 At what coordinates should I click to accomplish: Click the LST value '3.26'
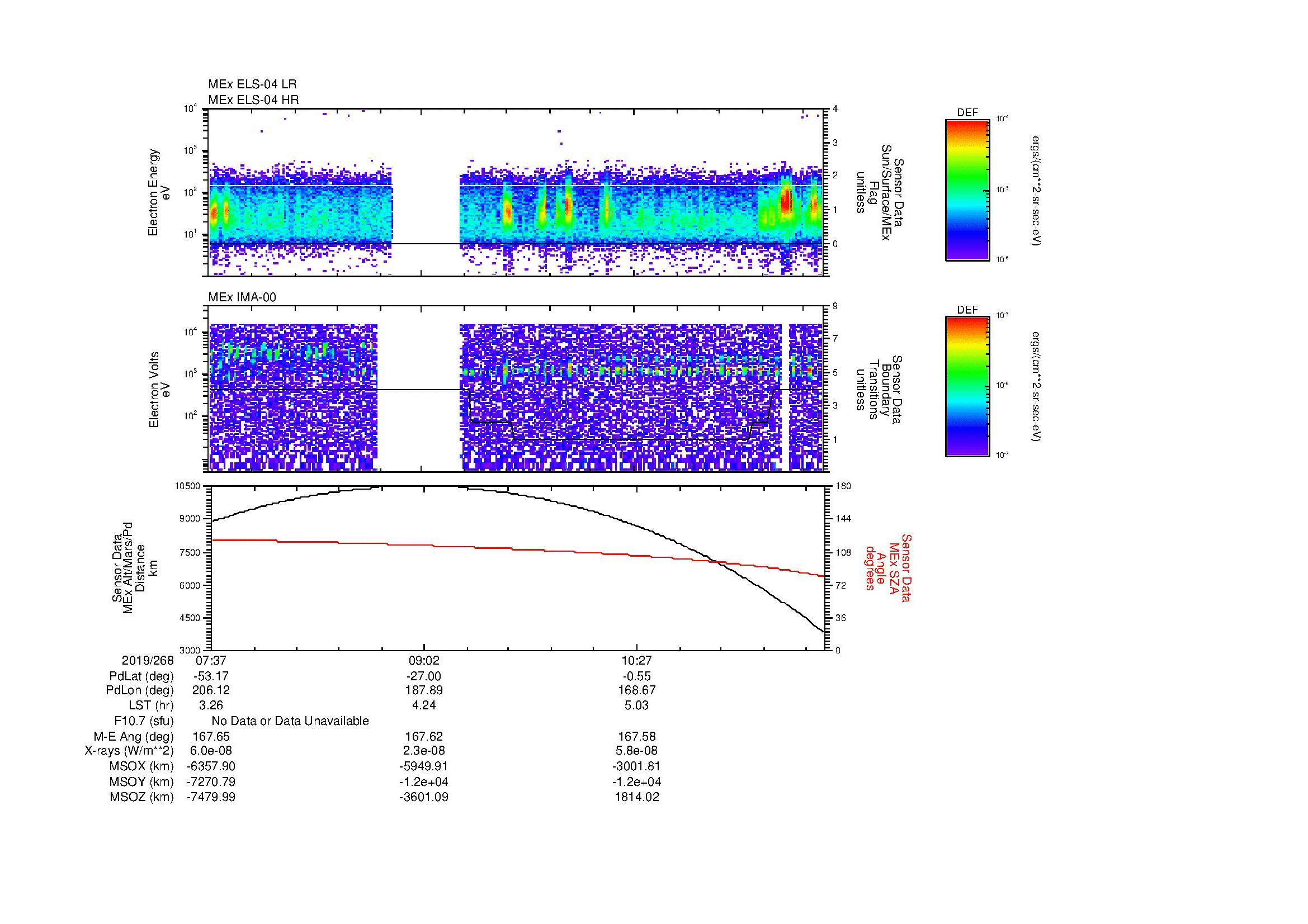[x=211, y=706]
